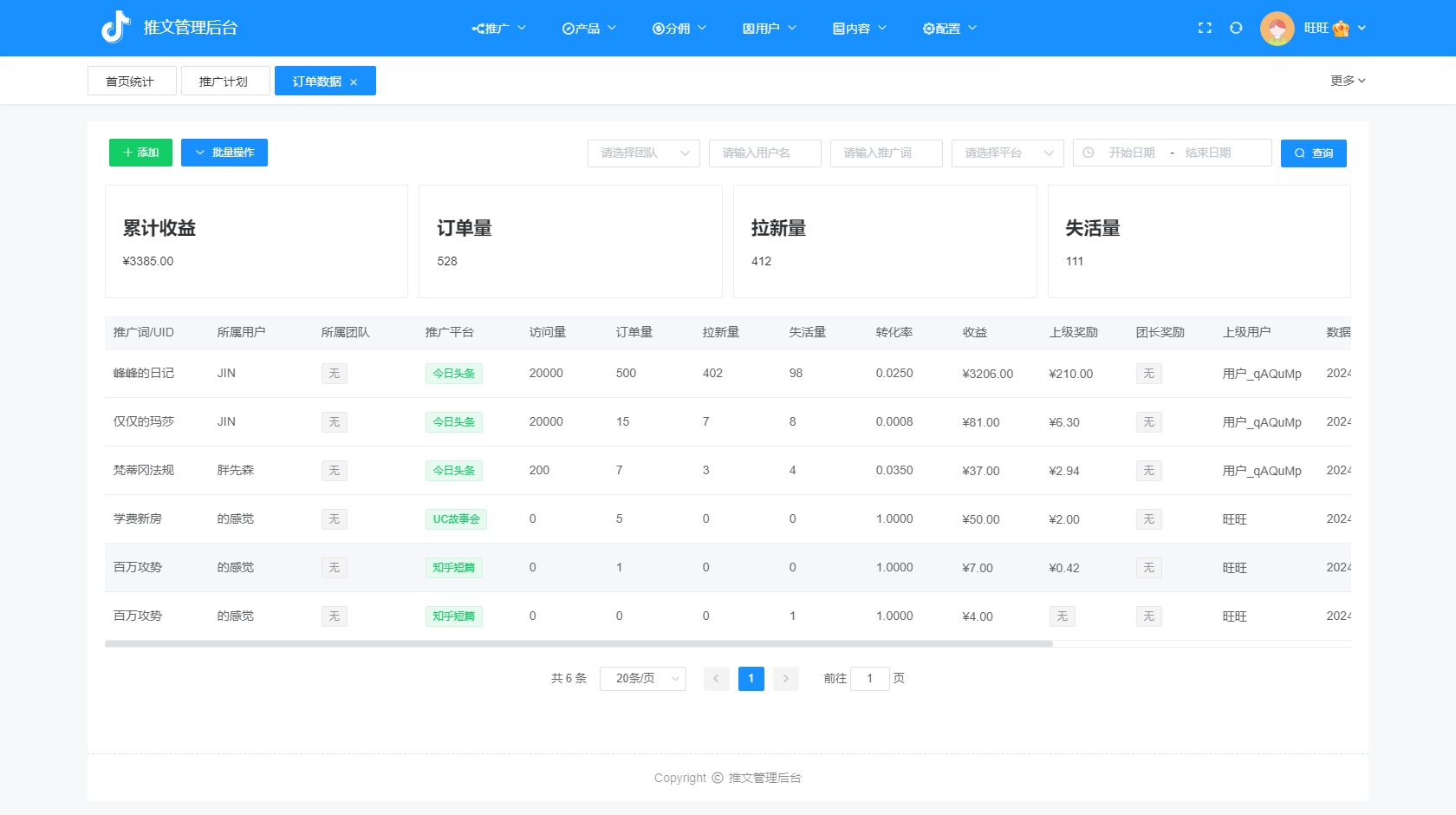Open the 内容 menu
The width and height of the screenshot is (1456, 815).
pos(860,29)
